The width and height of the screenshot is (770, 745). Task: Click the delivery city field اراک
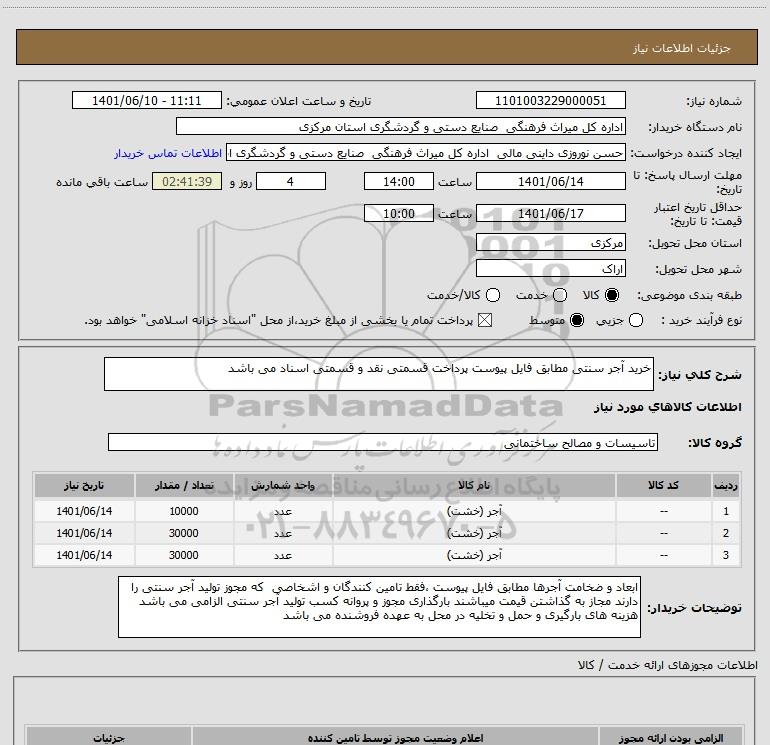pos(550,269)
